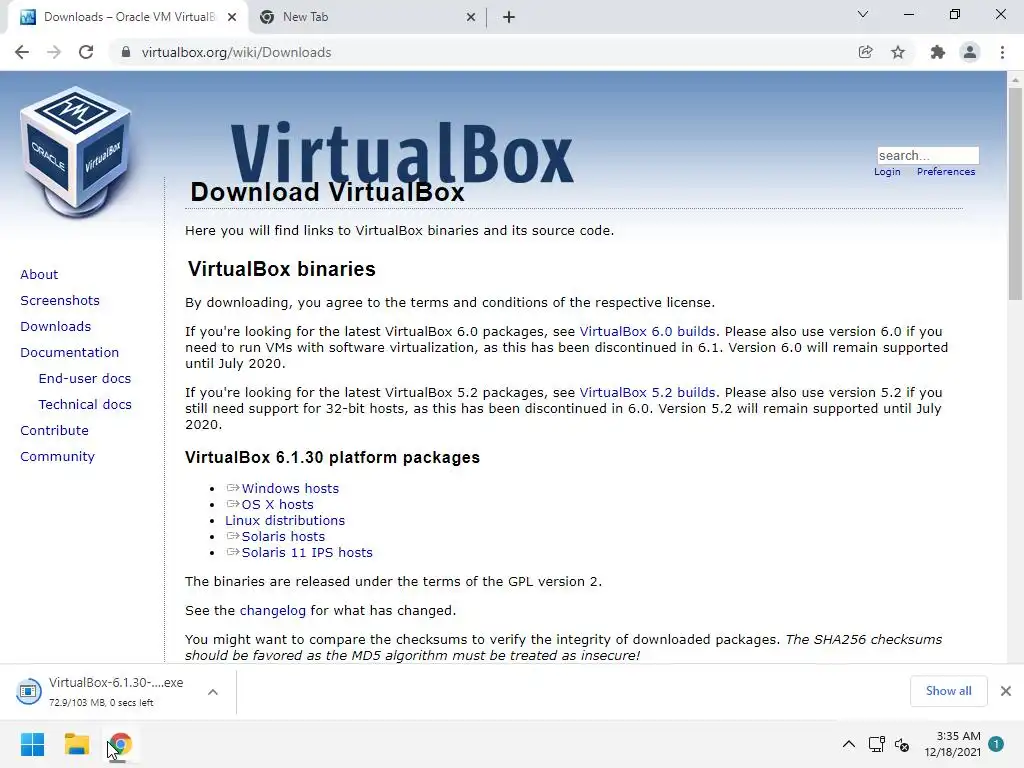
Task: Click the download item's file icon
Action: pos(28,691)
